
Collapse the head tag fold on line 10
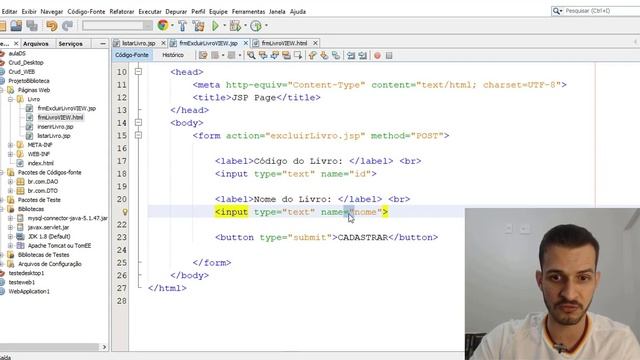coord(138,72)
